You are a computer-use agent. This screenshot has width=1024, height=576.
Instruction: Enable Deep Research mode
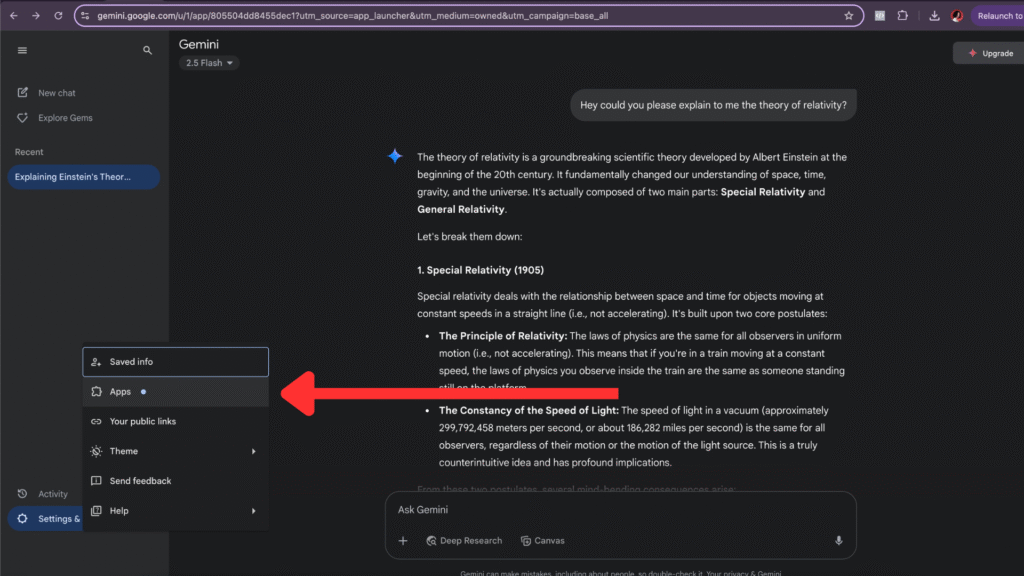point(464,541)
